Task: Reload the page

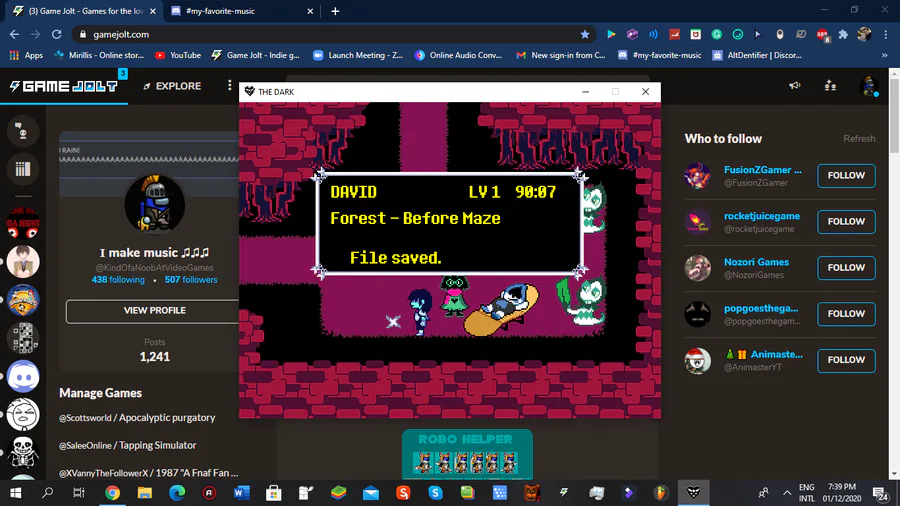Action: coord(56,34)
